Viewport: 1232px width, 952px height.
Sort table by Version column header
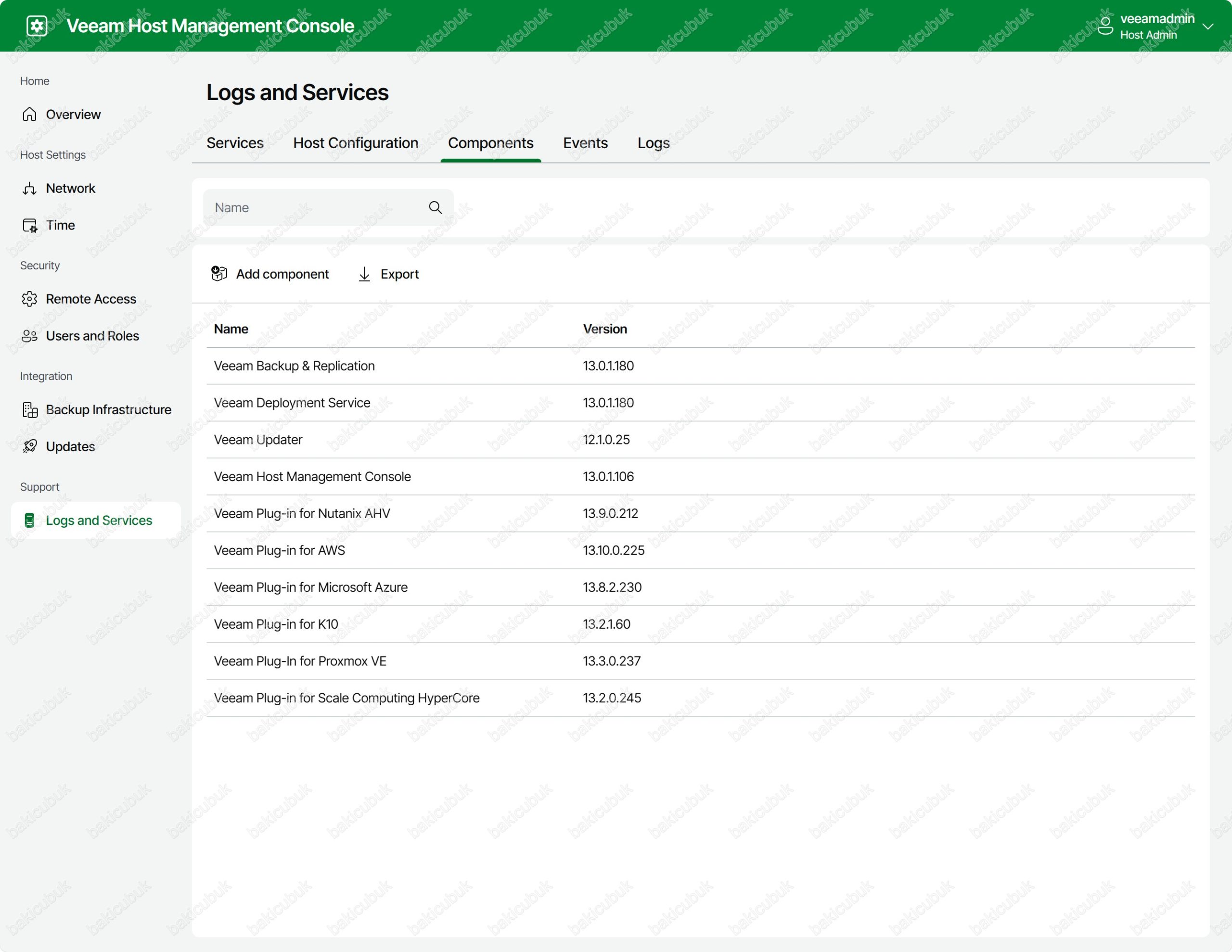coord(605,330)
